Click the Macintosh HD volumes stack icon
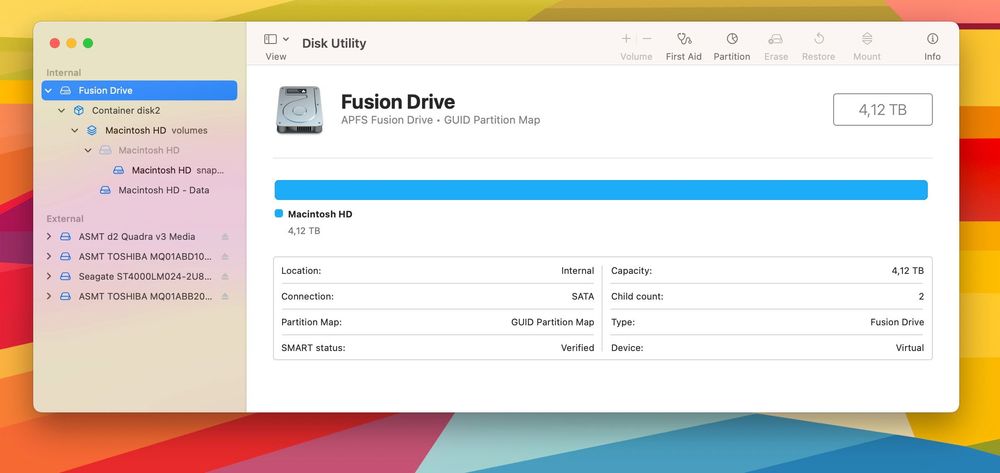1000x473 pixels. point(92,130)
